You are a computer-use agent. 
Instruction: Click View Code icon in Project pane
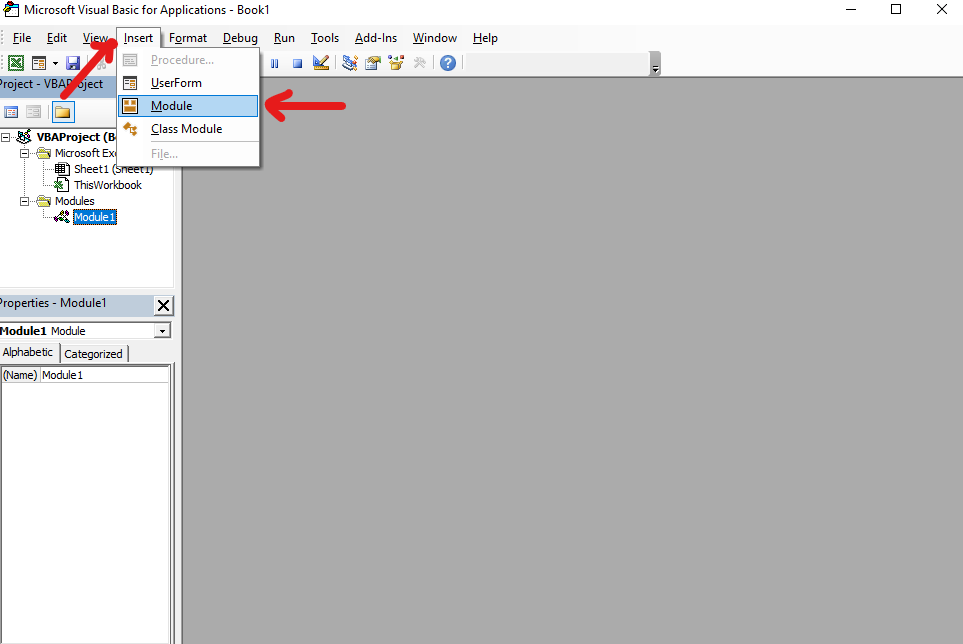point(12,112)
